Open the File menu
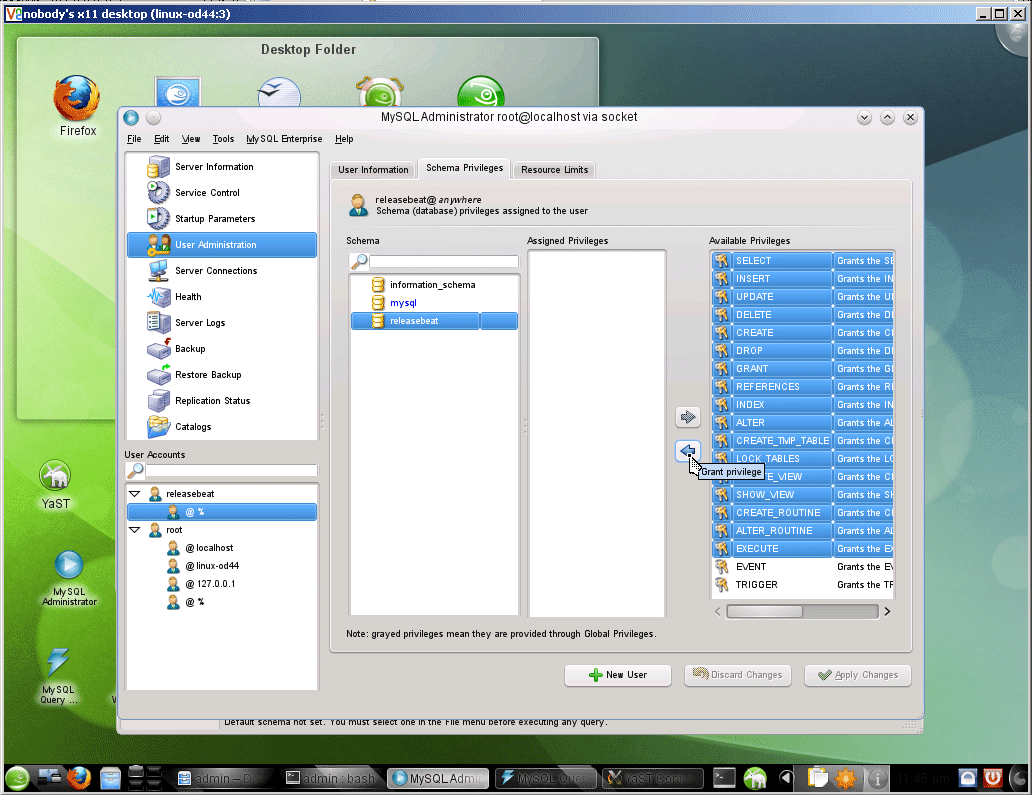1032x795 pixels. (x=134, y=139)
